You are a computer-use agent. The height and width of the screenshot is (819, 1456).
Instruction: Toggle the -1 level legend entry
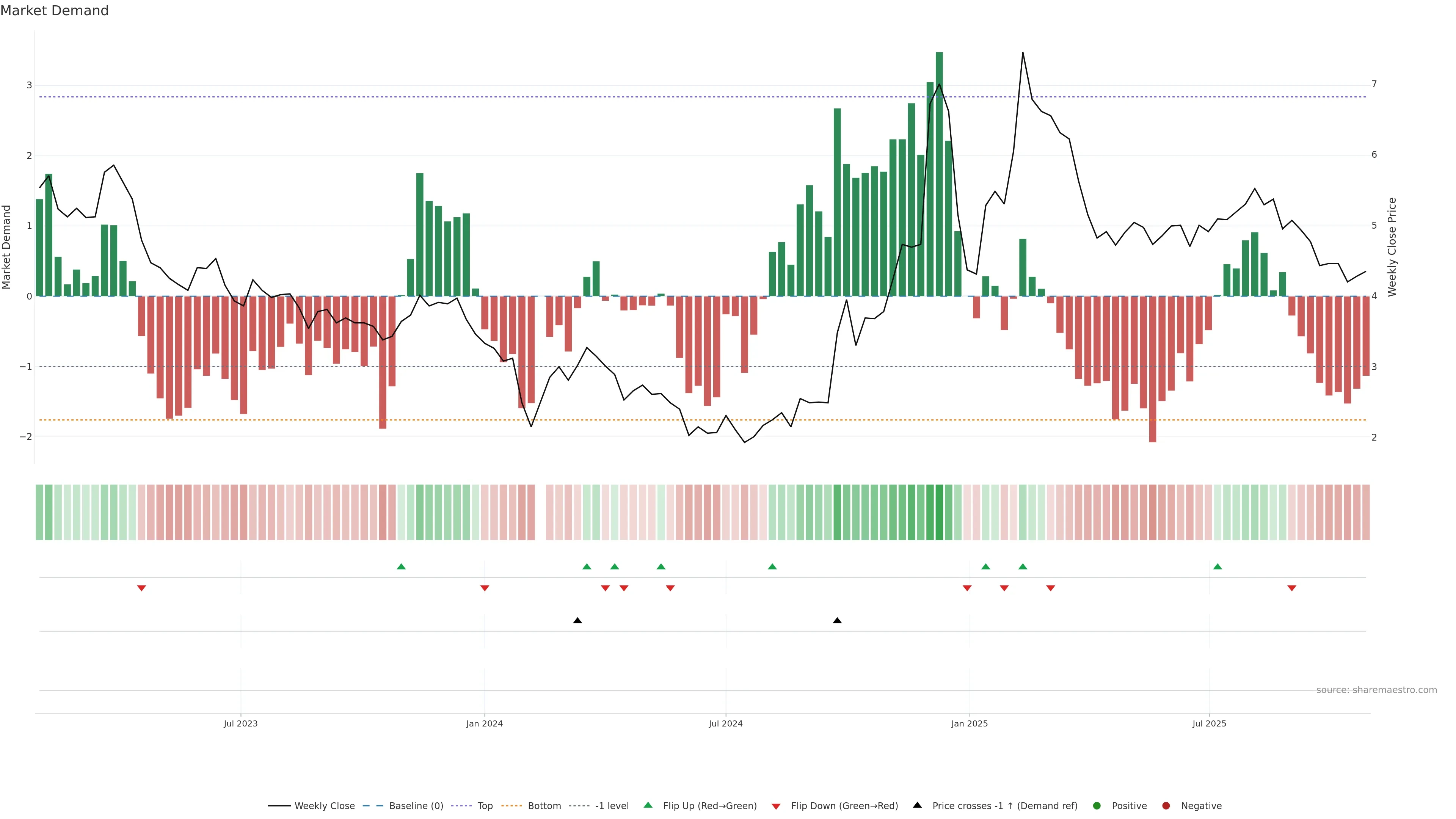pos(612,806)
